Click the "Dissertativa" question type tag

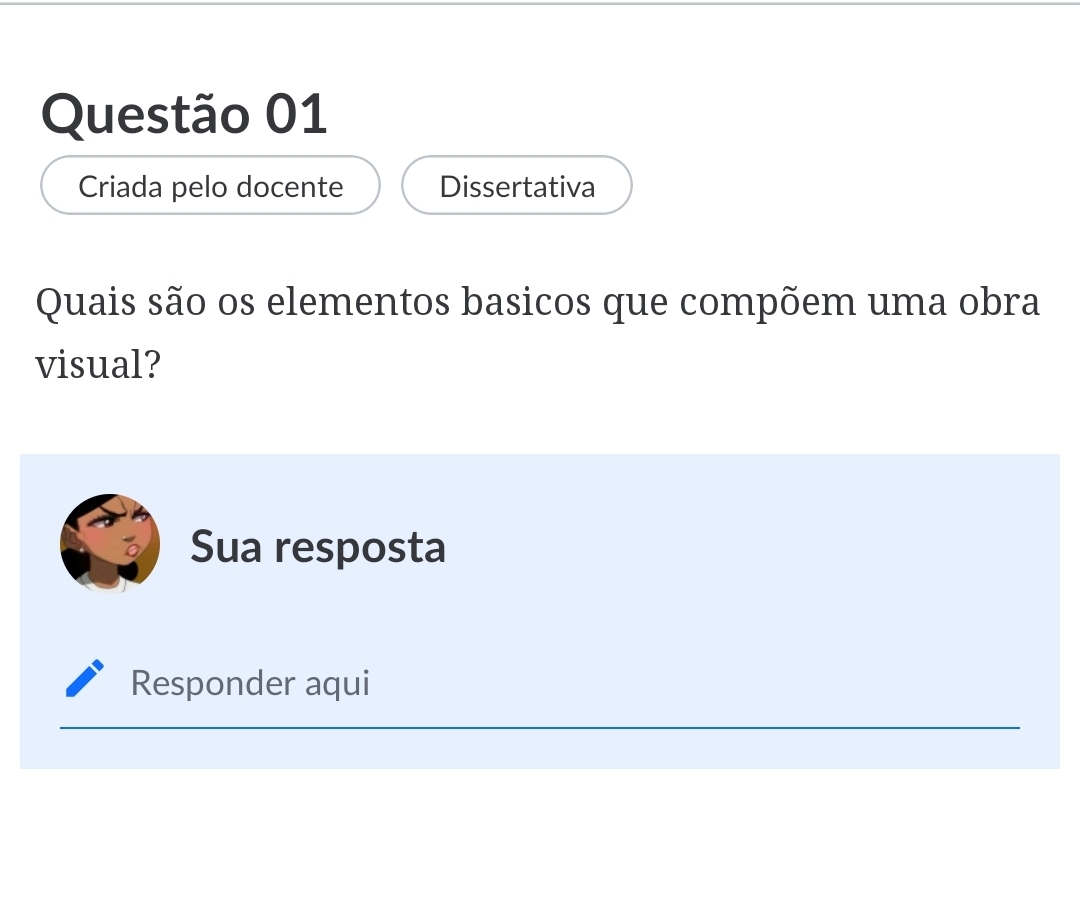(x=517, y=186)
